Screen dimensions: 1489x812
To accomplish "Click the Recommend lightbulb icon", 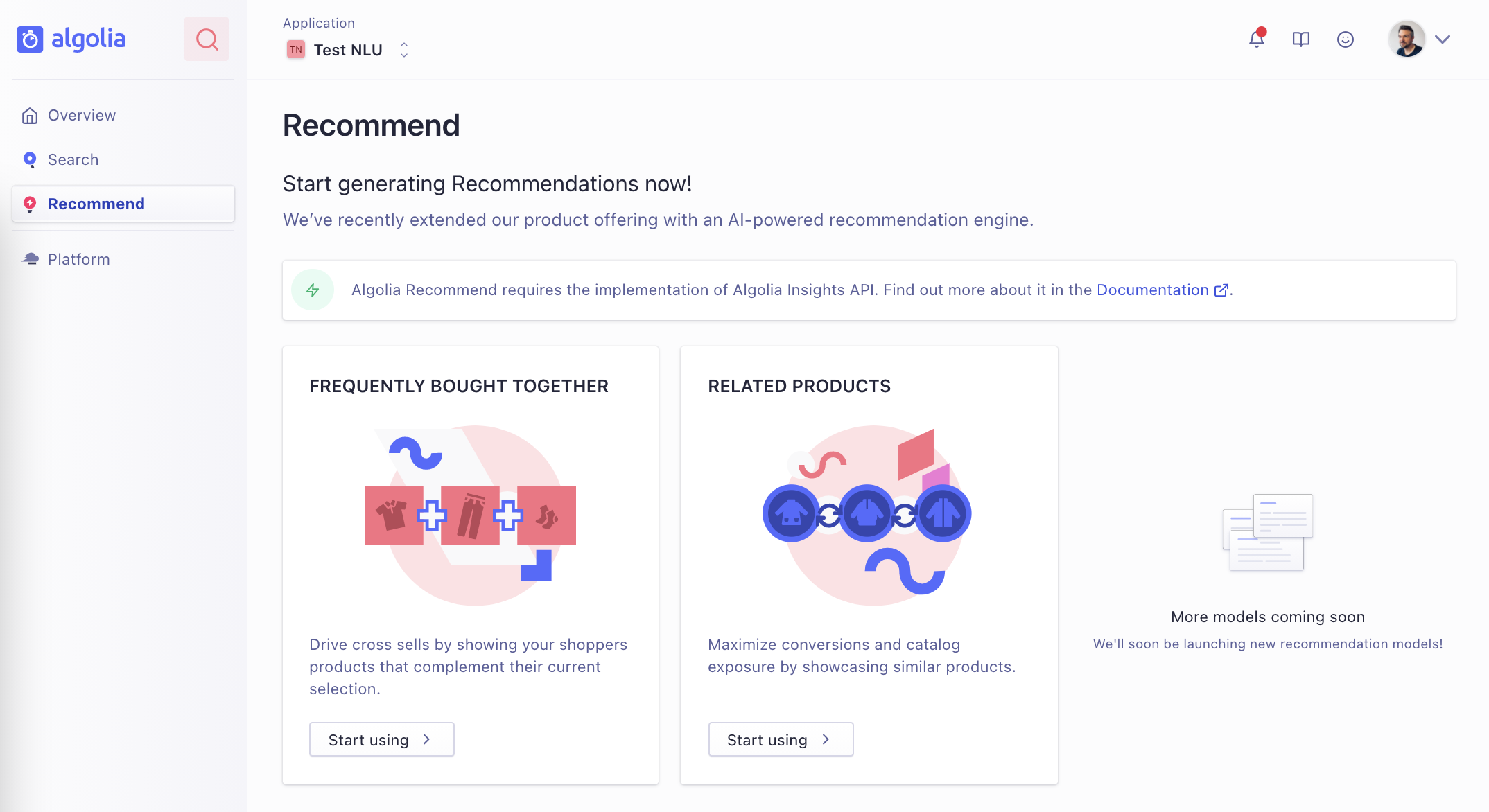I will [x=30, y=204].
